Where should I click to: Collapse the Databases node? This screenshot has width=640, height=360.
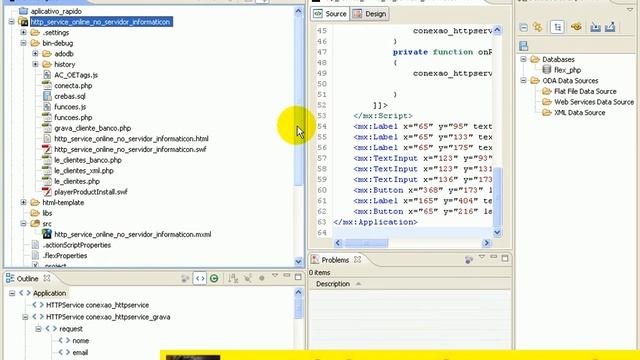[523, 60]
